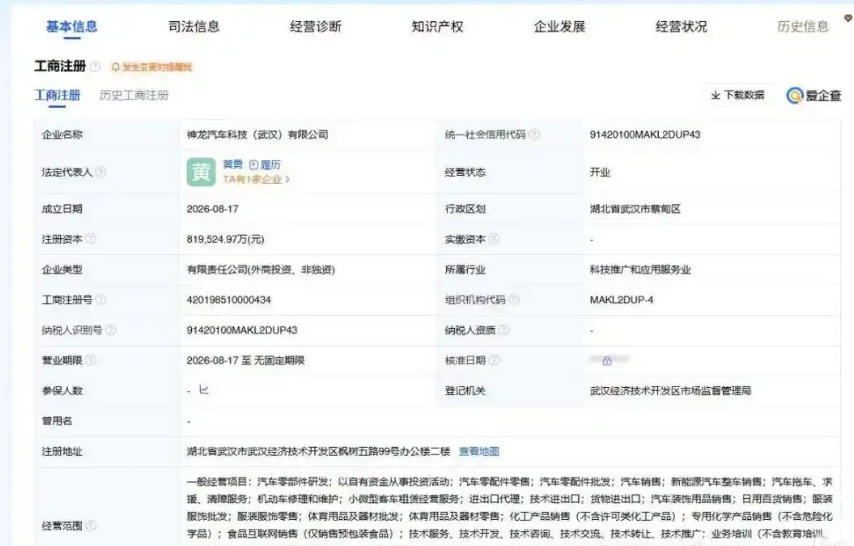This screenshot has width=854, height=546.
Task: Click 2026-08-17 至 无固定期限 value
Action: [246, 360]
